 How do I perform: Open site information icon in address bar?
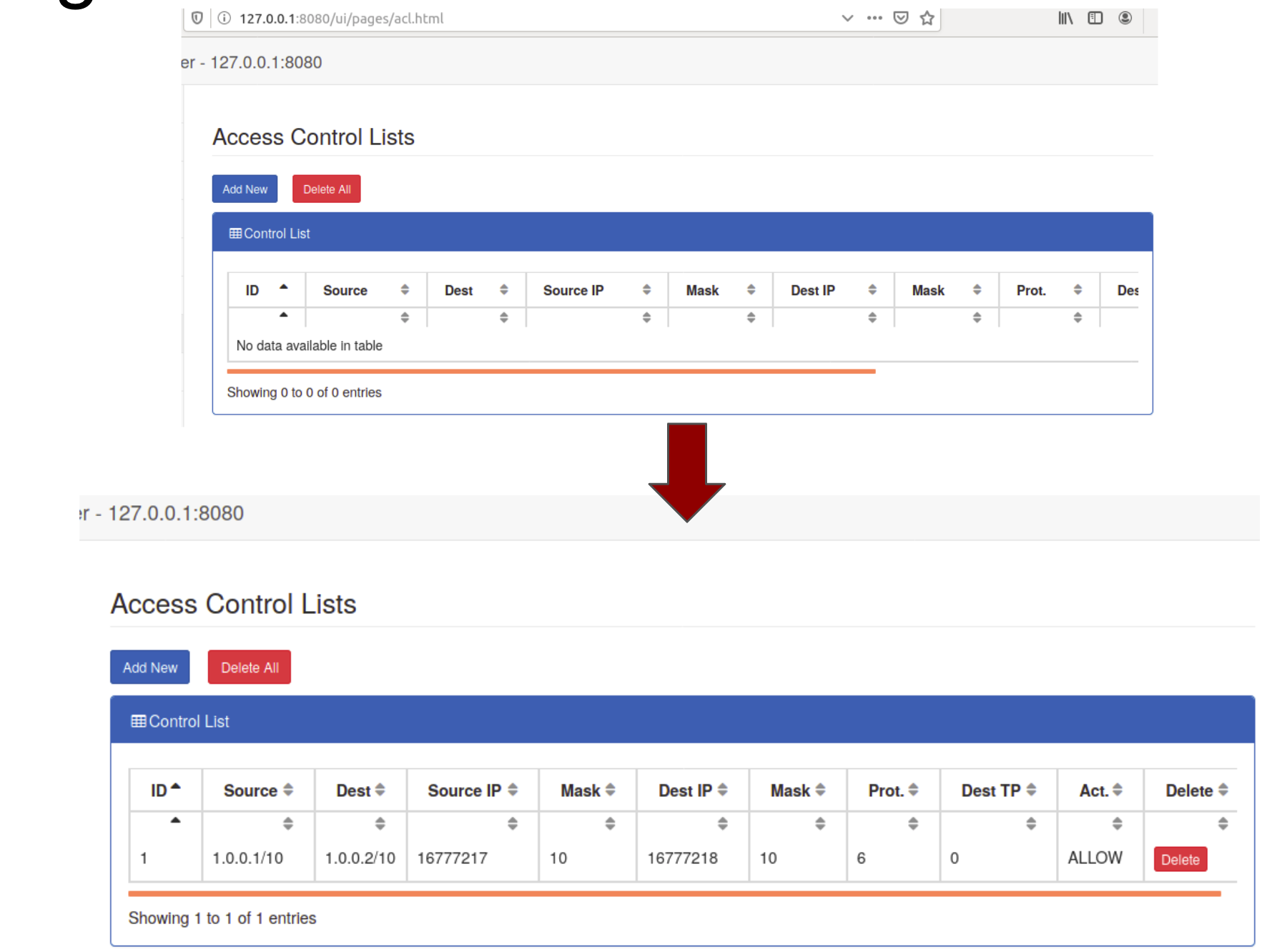(x=224, y=18)
